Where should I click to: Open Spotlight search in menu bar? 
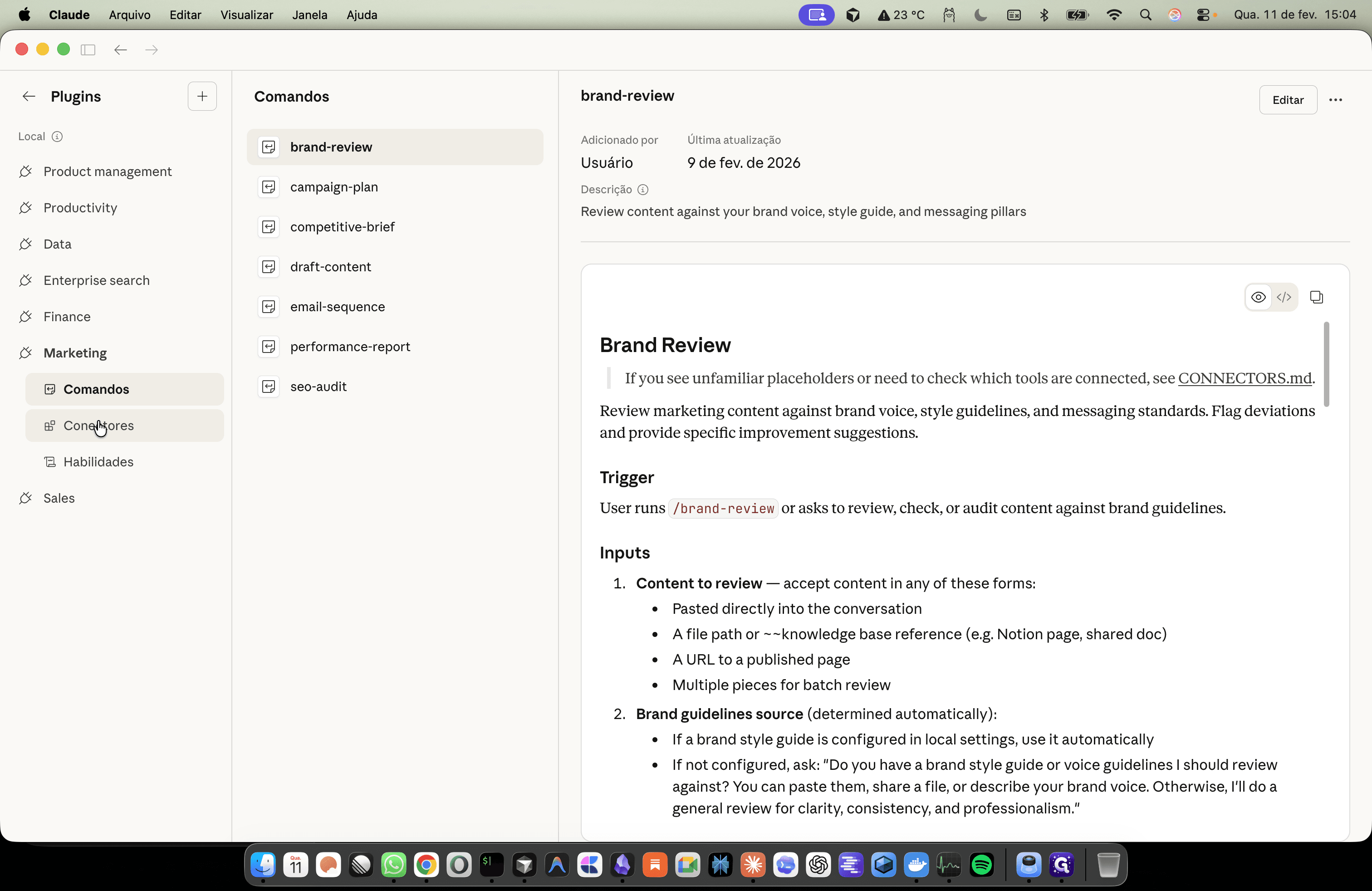(1146, 15)
